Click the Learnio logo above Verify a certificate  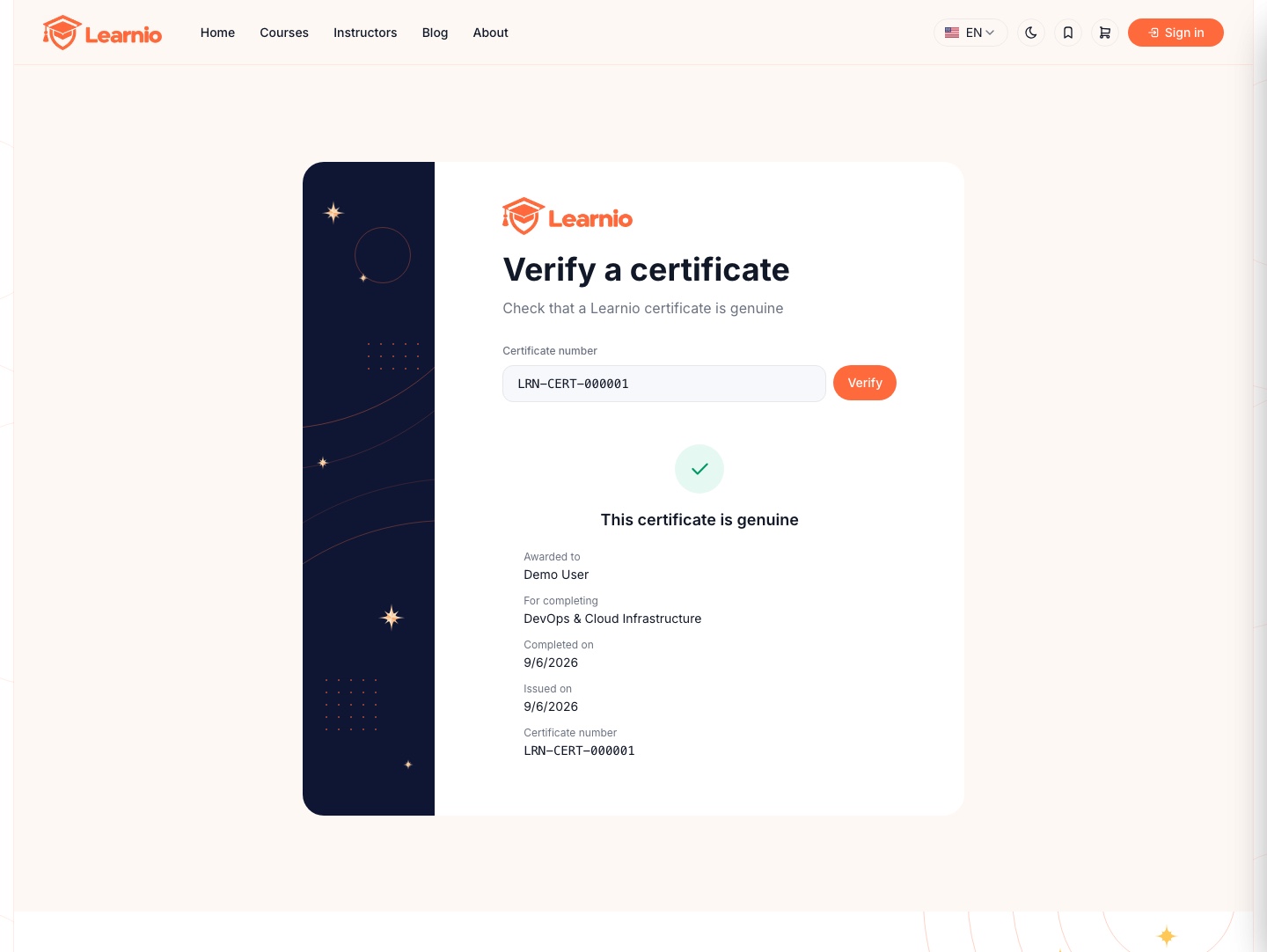pos(568,216)
